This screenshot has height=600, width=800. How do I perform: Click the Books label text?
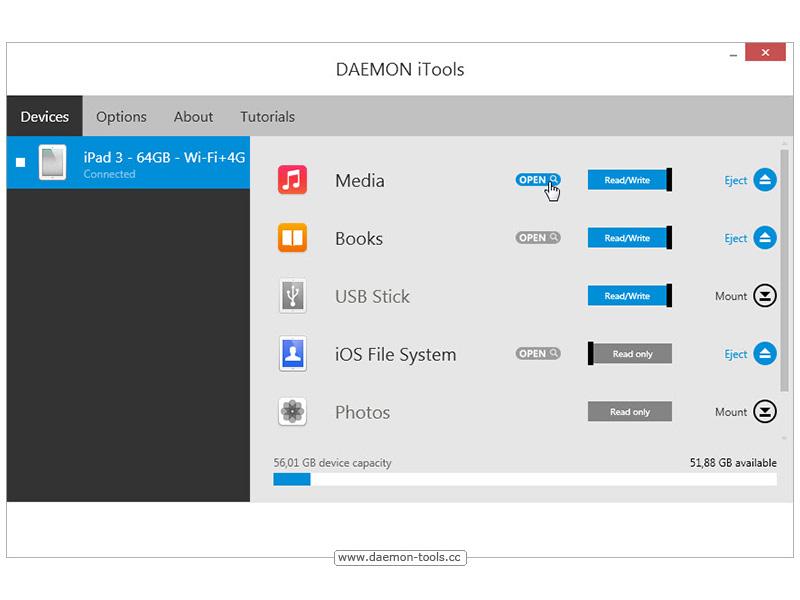click(359, 239)
